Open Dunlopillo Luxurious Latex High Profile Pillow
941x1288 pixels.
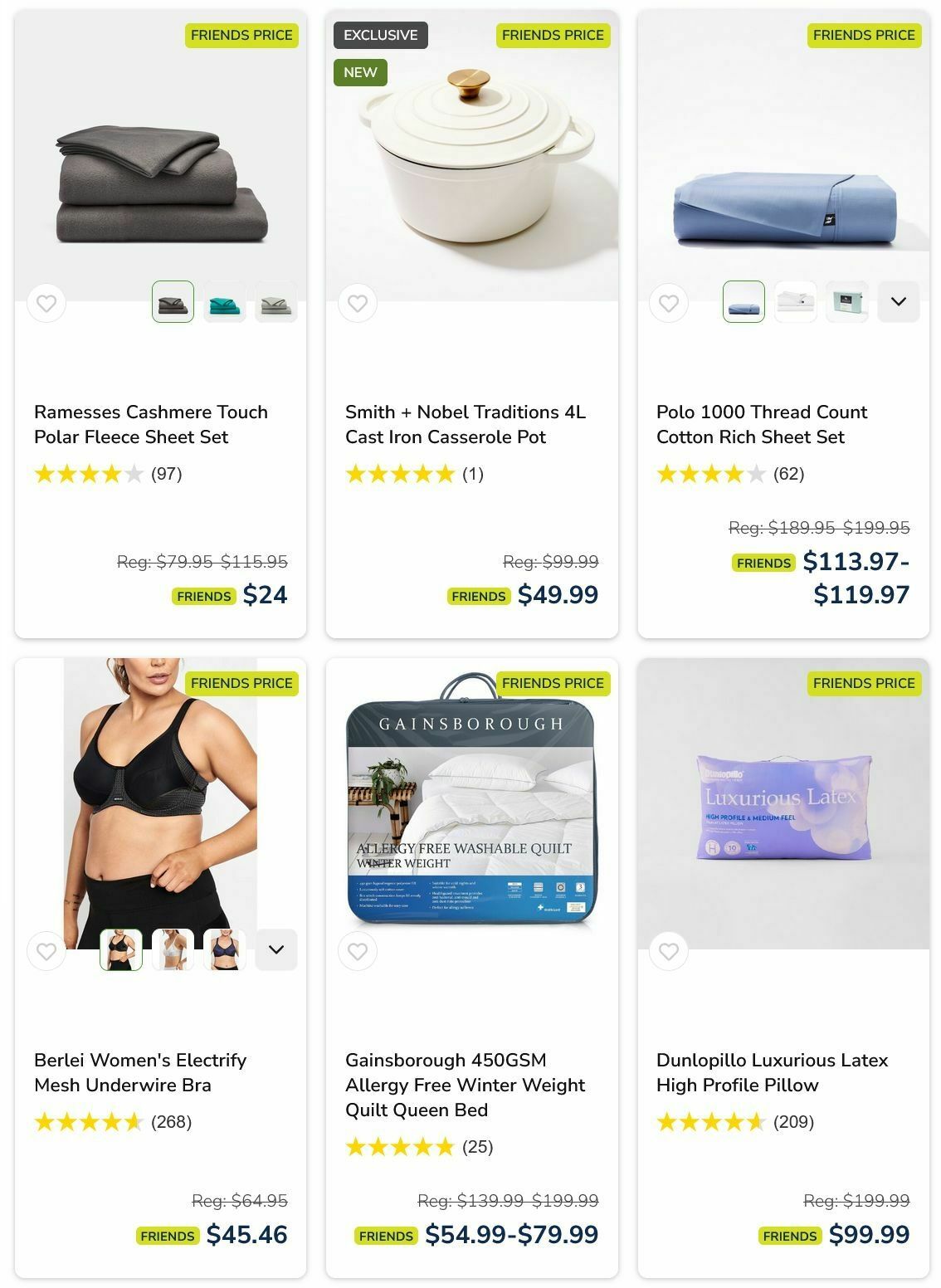point(773,1072)
